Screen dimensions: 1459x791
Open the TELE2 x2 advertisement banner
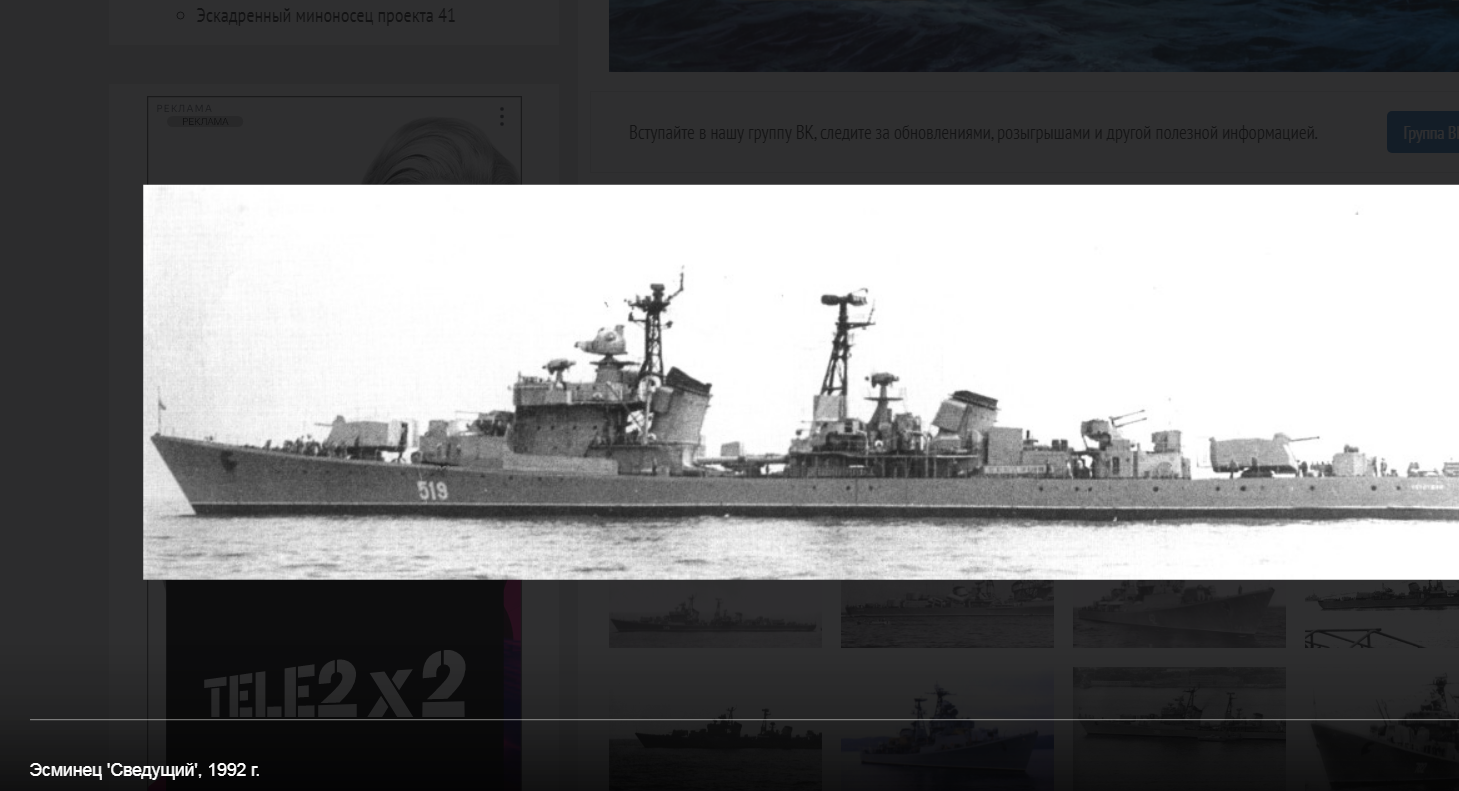click(343, 684)
